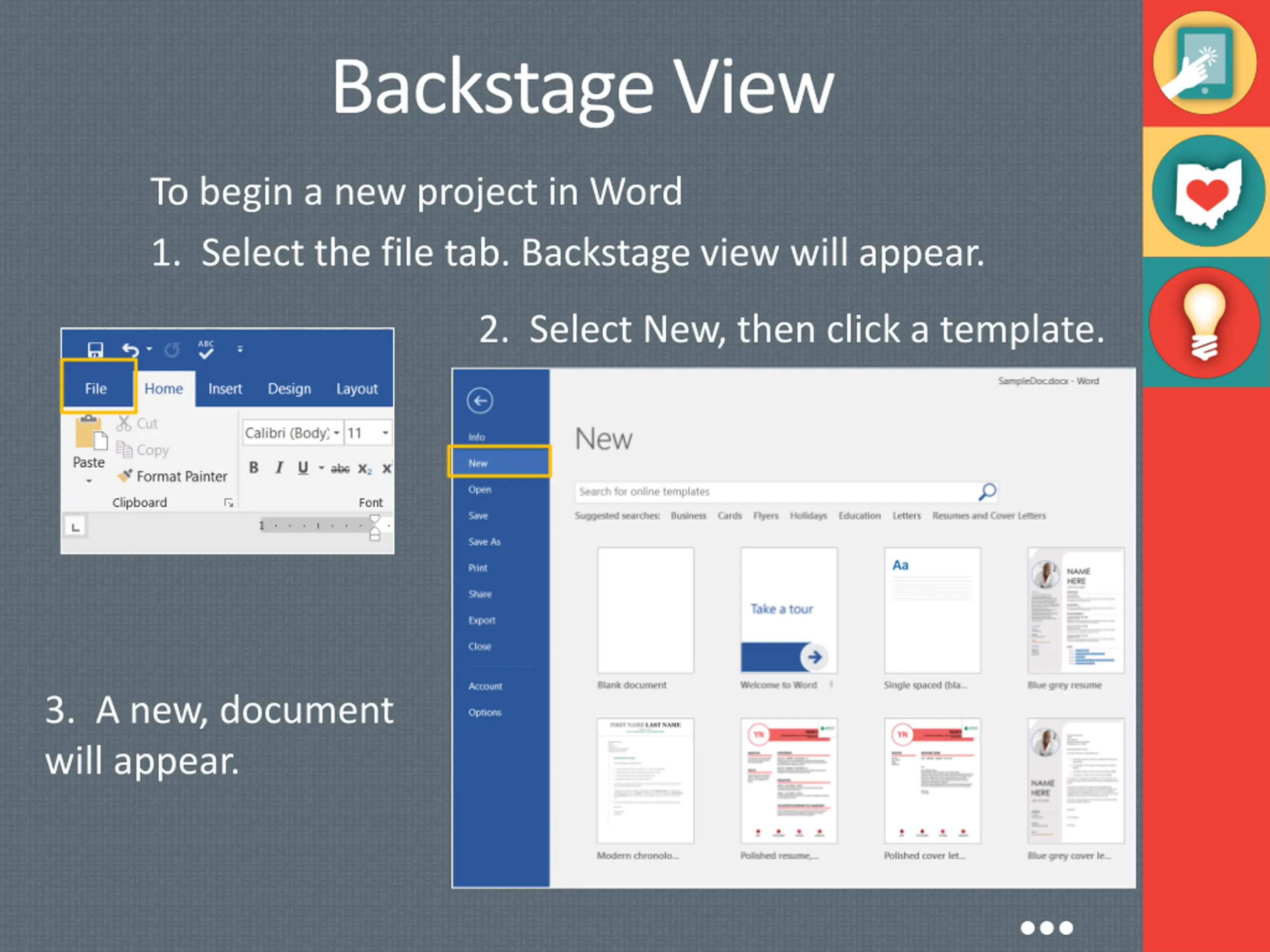This screenshot has width=1270, height=952.
Task: Open the font size 11 dropdown
Action: click(x=385, y=433)
